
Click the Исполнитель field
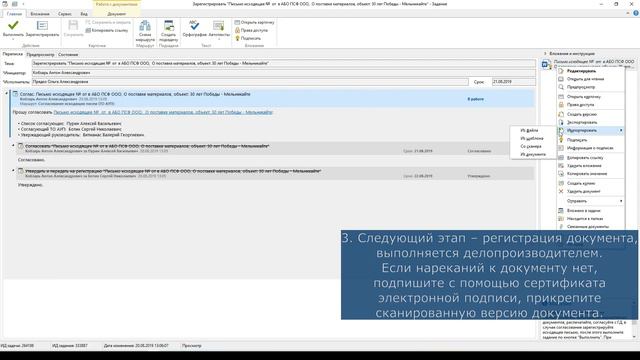(250, 82)
